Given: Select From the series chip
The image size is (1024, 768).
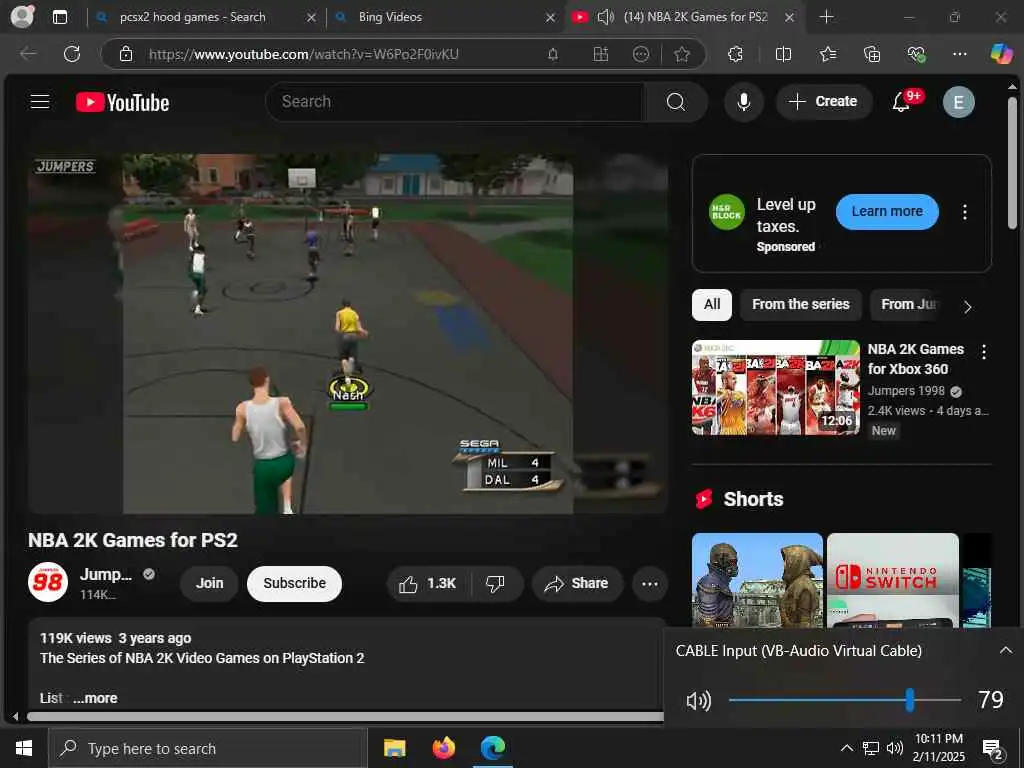Looking at the screenshot, I should 801,304.
